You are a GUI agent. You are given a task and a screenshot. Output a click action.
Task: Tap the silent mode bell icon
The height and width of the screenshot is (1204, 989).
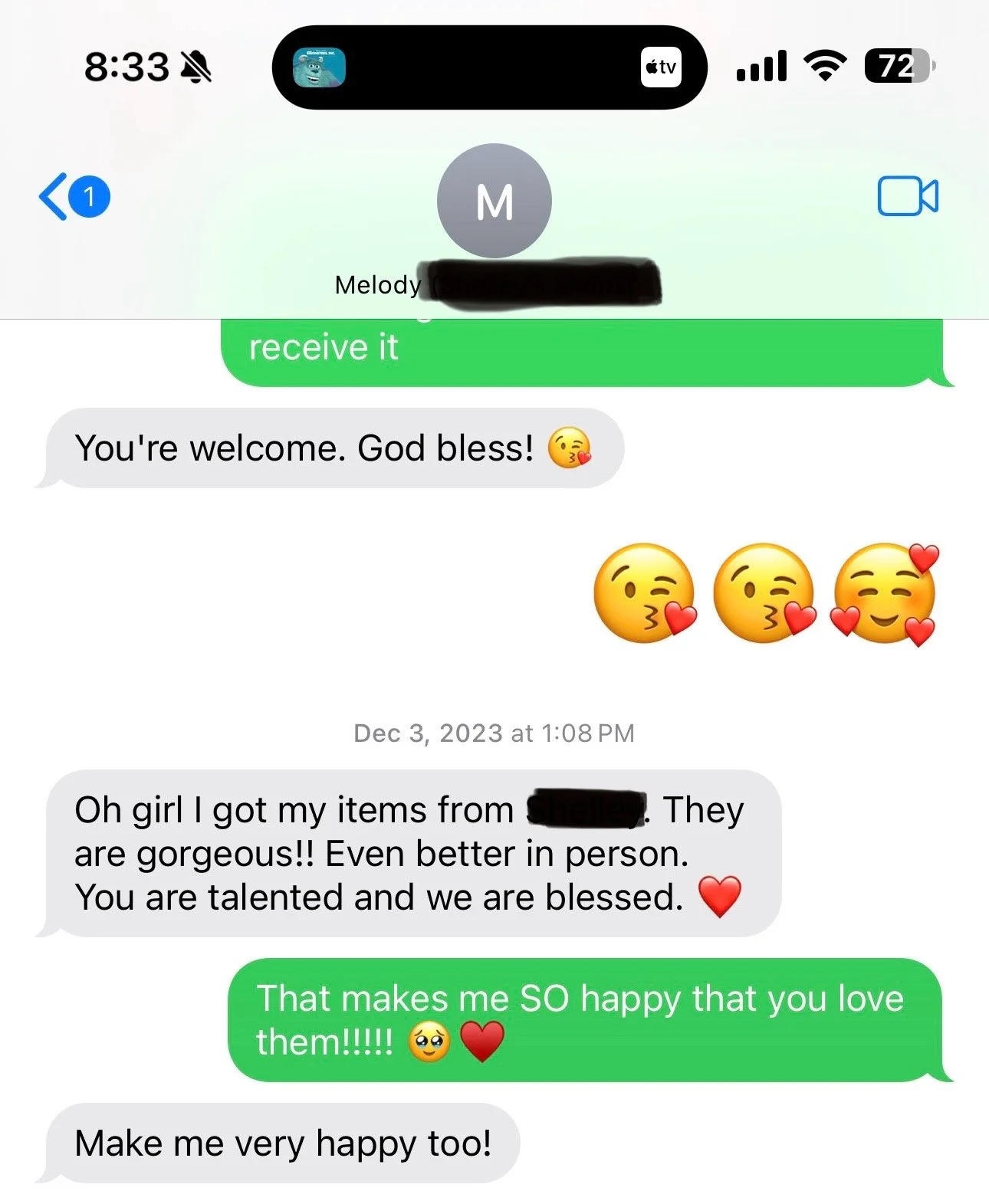195,67
